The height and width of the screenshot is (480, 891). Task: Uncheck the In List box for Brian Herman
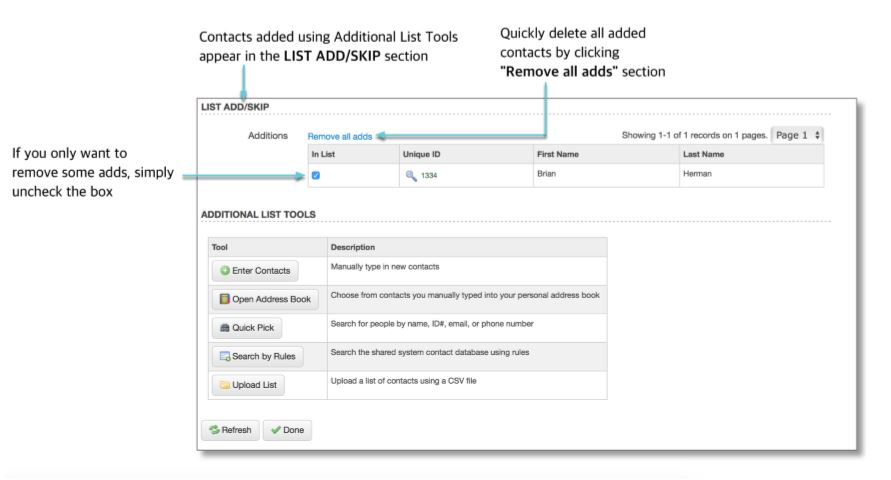(316, 176)
